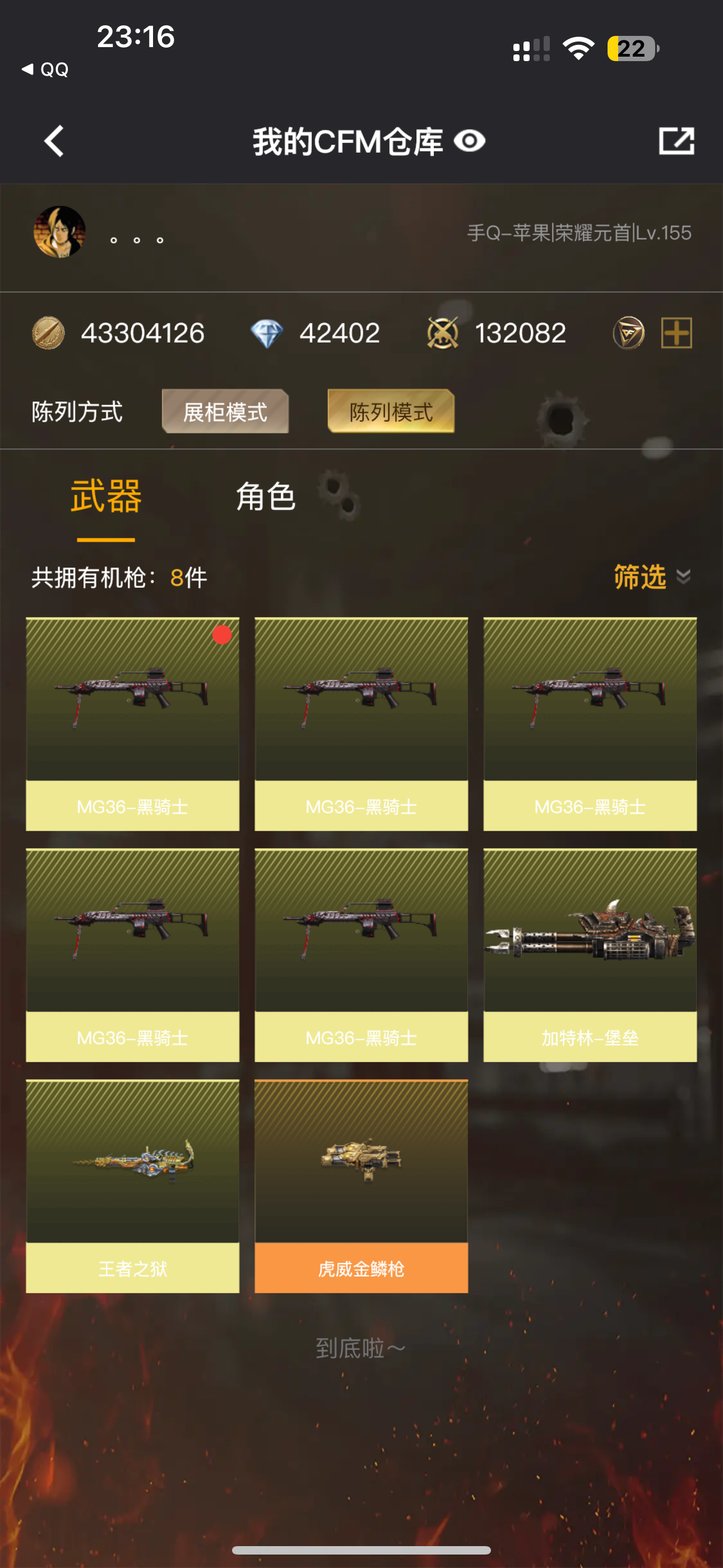The height and width of the screenshot is (1568, 723).
Task: Tap the diamond currency icon
Action: (267, 334)
